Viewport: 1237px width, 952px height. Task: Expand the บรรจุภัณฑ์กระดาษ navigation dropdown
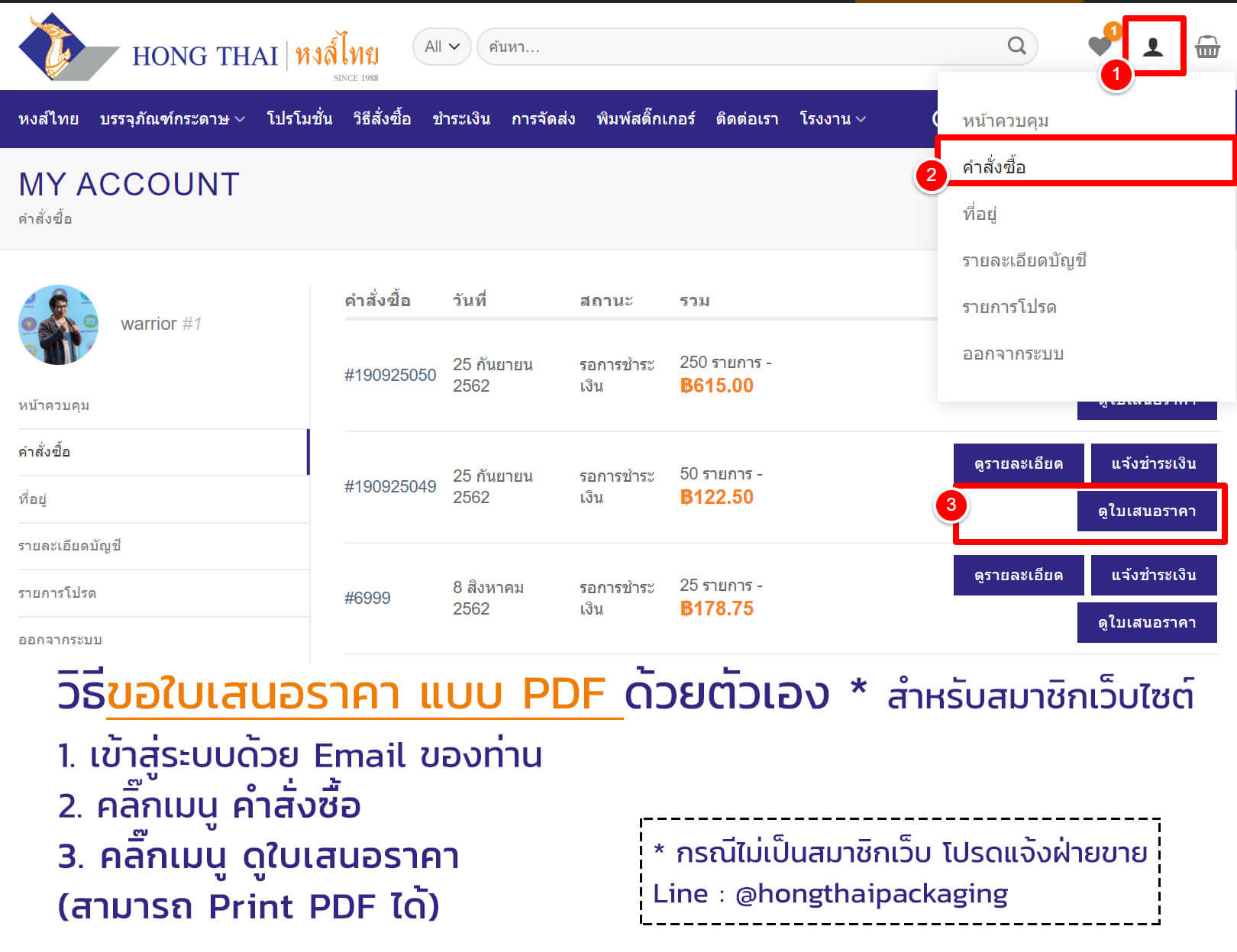[x=171, y=118]
